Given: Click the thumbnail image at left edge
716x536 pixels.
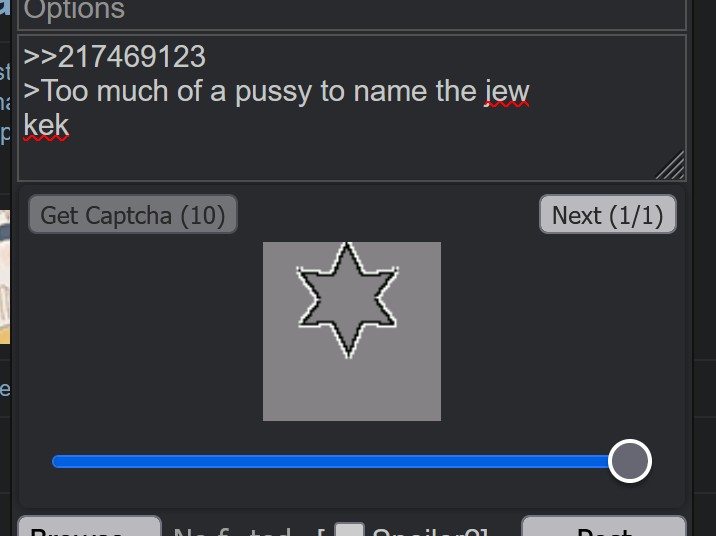Looking at the screenshot, I should [x=5, y=277].
